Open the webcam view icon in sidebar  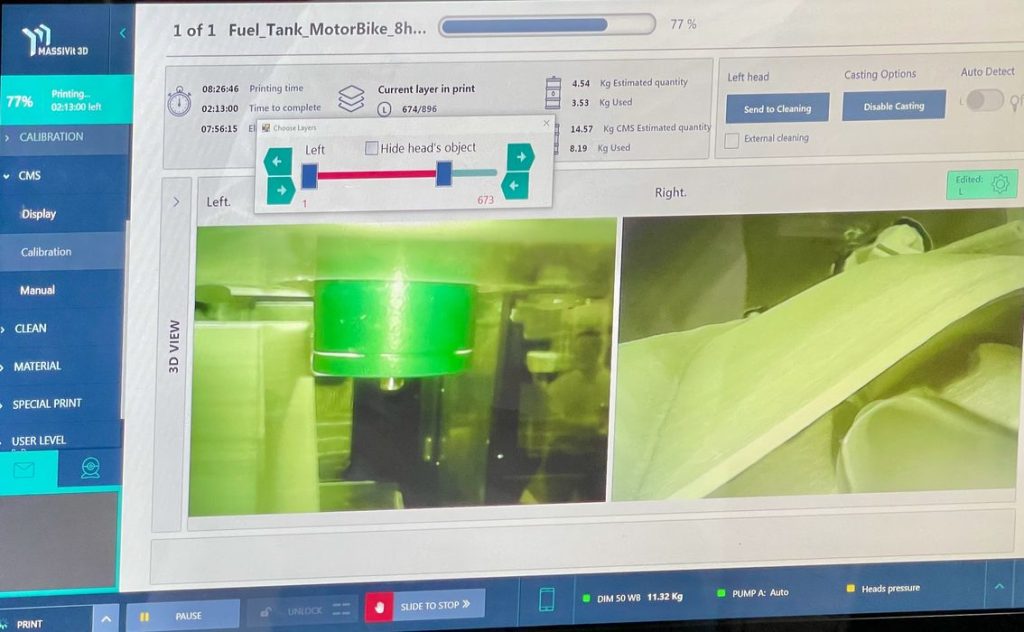coord(91,468)
